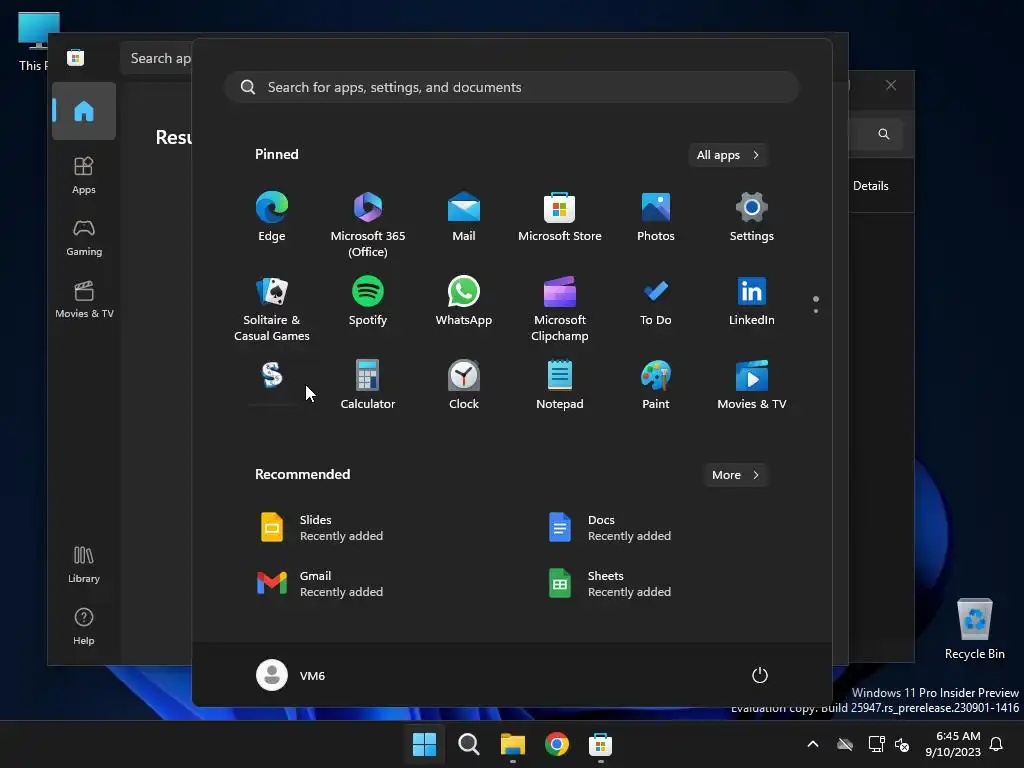Go to next pinned apps page dot
Viewport: 1024px width, 768px height.
(816, 311)
